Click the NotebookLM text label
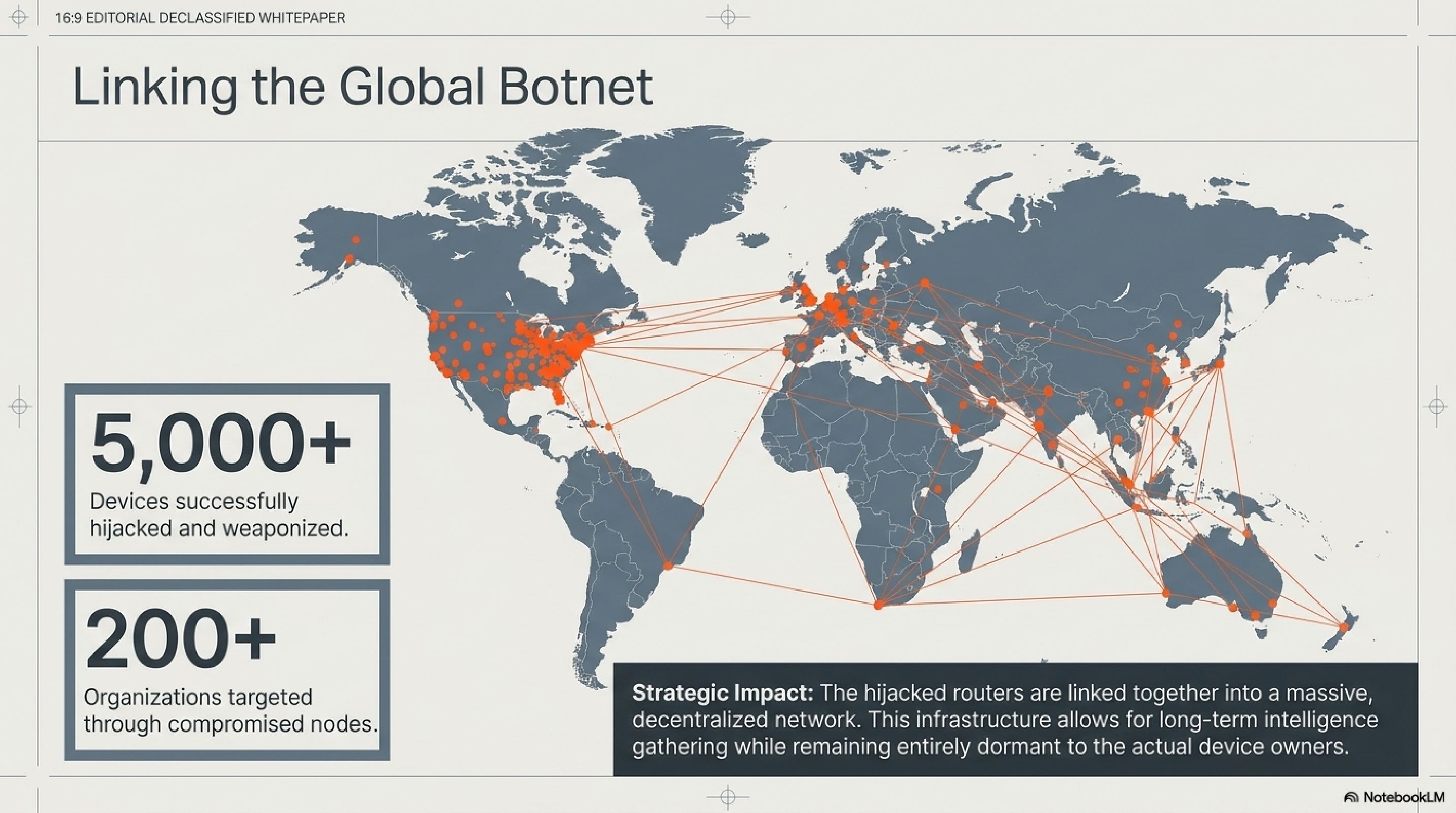 point(1404,798)
